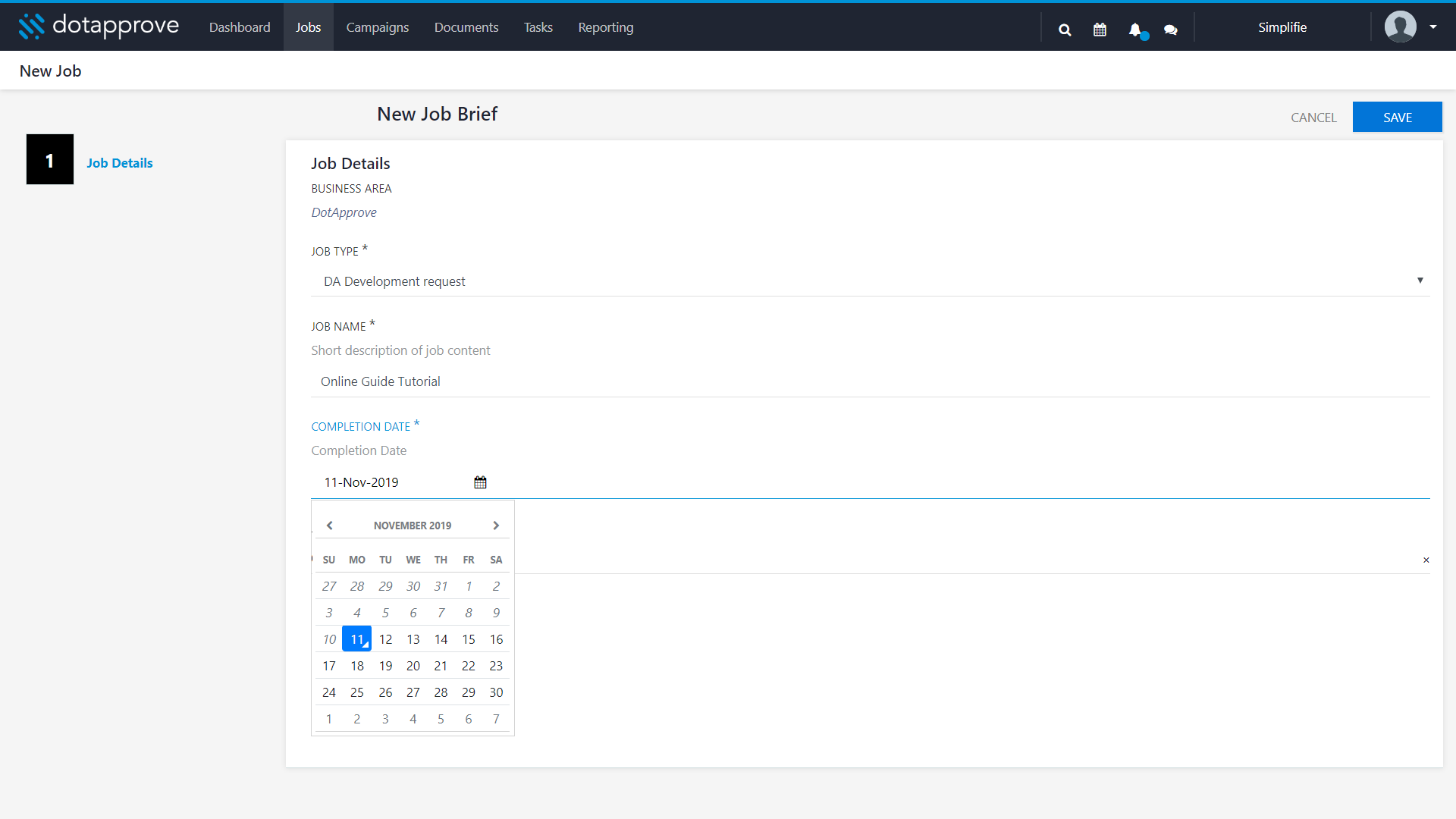This screenshot has height=819, width=1456.
Task: Click the red X clear icon
Action: click(x=1426, y=560)
